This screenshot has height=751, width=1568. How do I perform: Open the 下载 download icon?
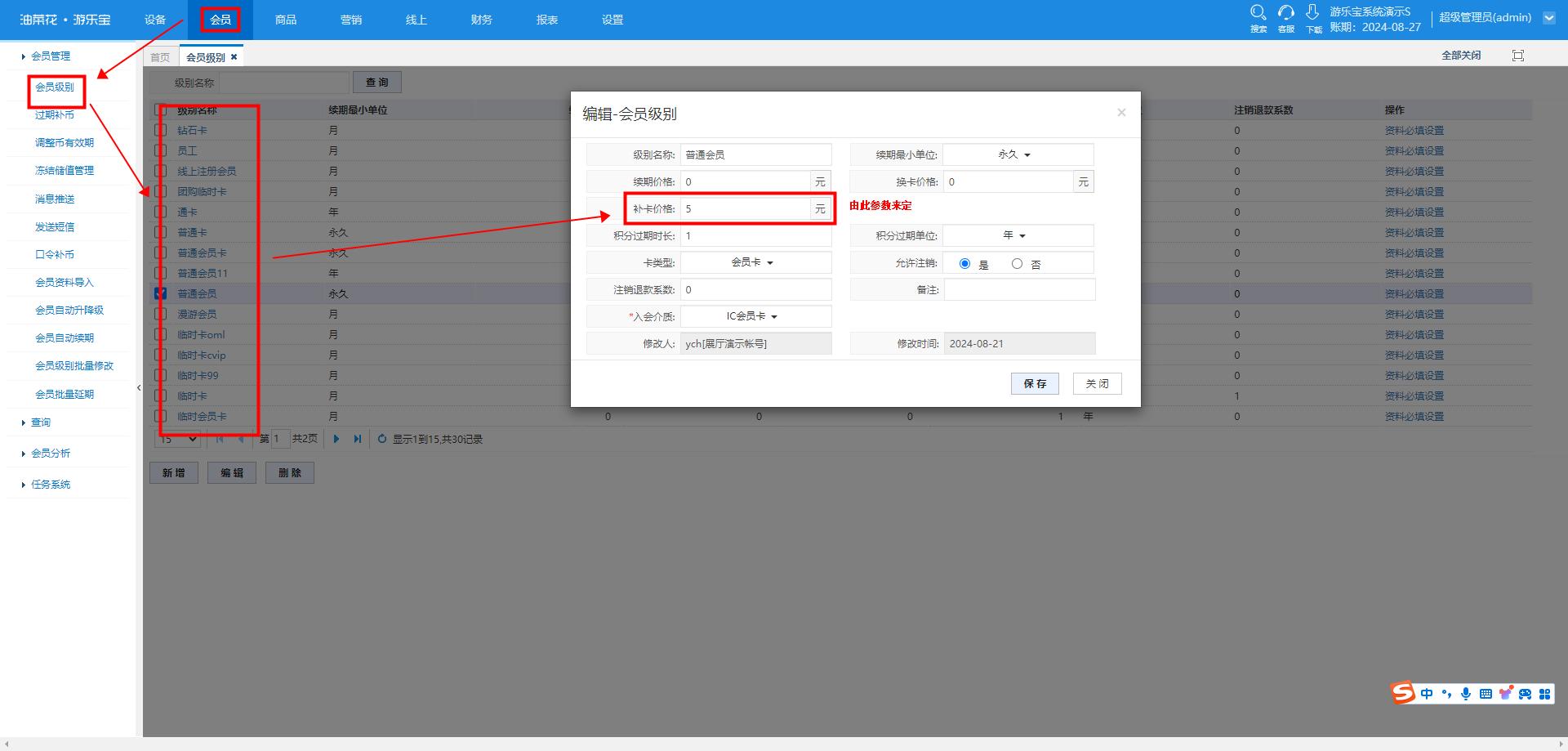1312,12
